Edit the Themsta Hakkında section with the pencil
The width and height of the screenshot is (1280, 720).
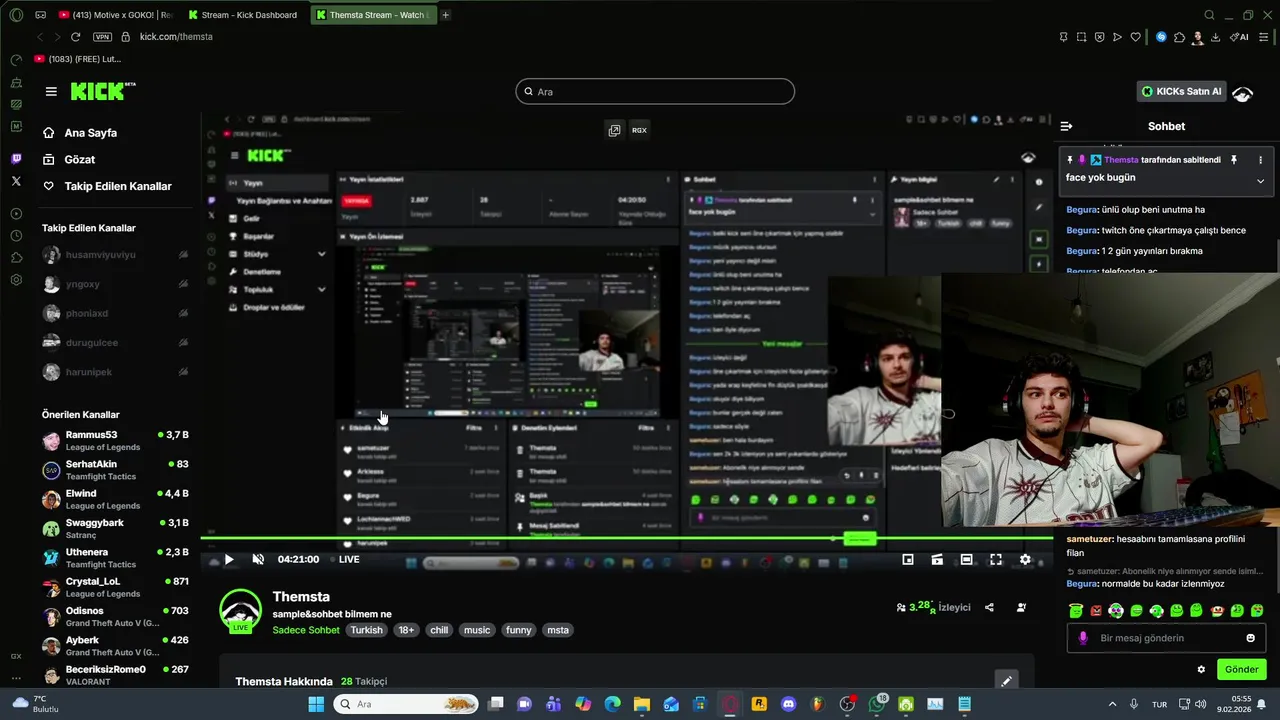pyautogui.click(x=1006, y=681)
